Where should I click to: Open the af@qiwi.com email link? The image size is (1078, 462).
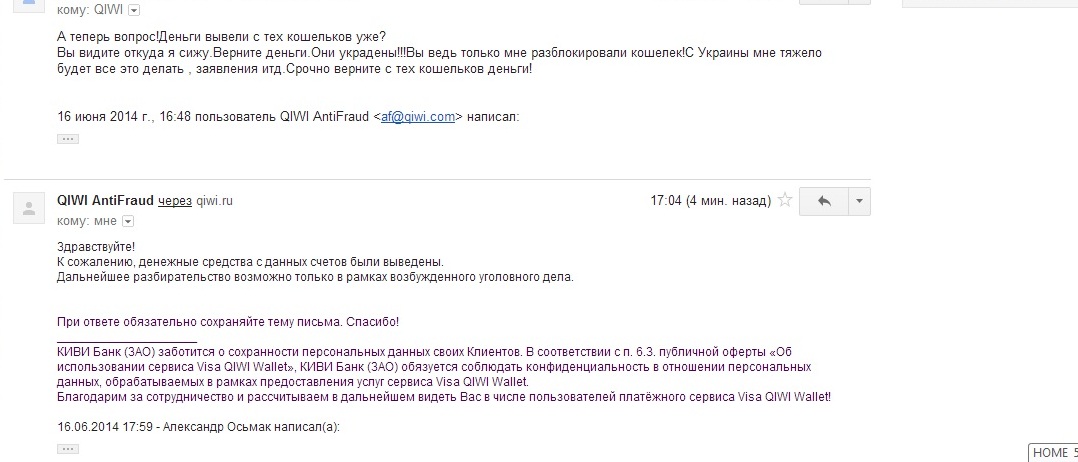[x=418, y=117]
